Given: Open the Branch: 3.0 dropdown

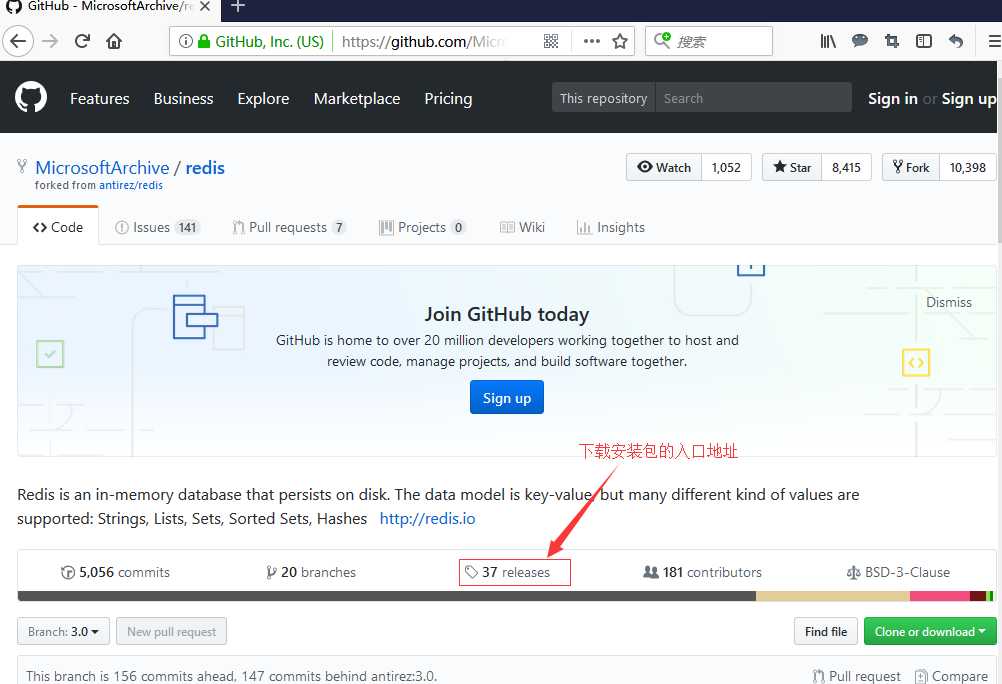Looking at the screenshot, I should pyautogui.click(x=63, y=632).
